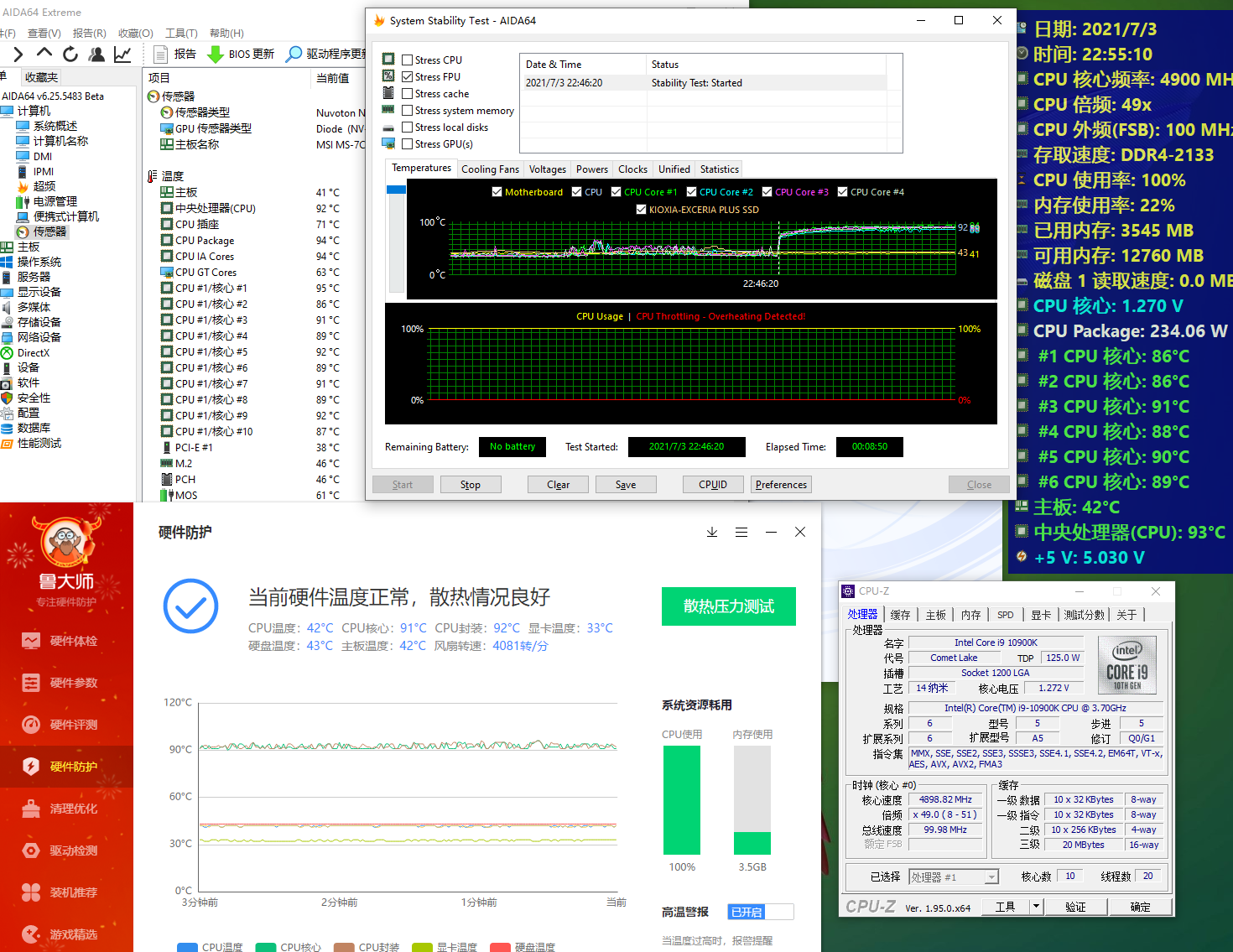Open the 测试分数 tab in CPU-Z

tap(1084, 615)
